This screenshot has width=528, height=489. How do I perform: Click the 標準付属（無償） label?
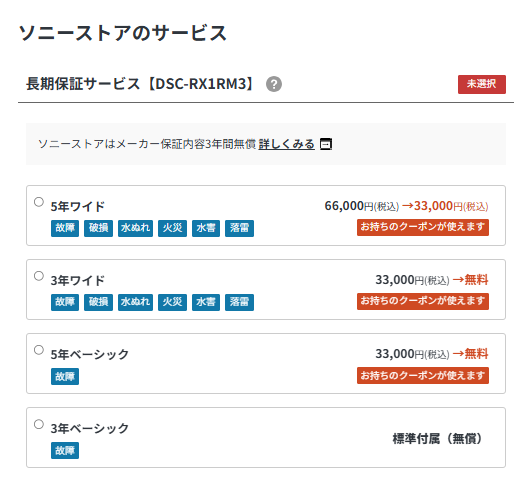(x=437, y=438)
